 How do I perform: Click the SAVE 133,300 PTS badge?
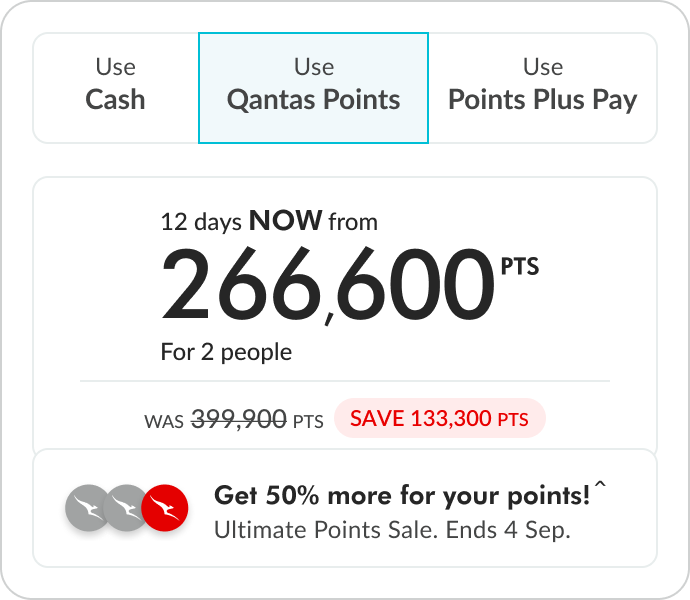pyautogui.click(x=440, y=418)
